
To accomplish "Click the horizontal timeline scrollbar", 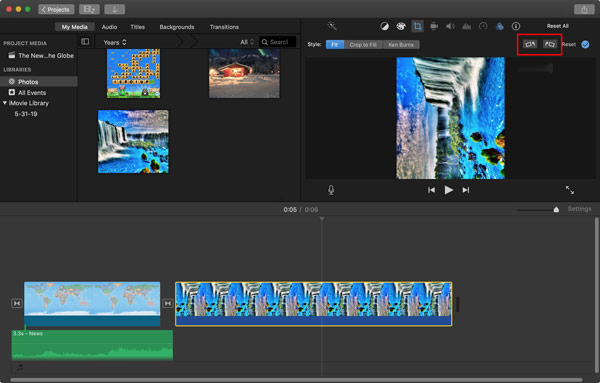I will 297,380.
